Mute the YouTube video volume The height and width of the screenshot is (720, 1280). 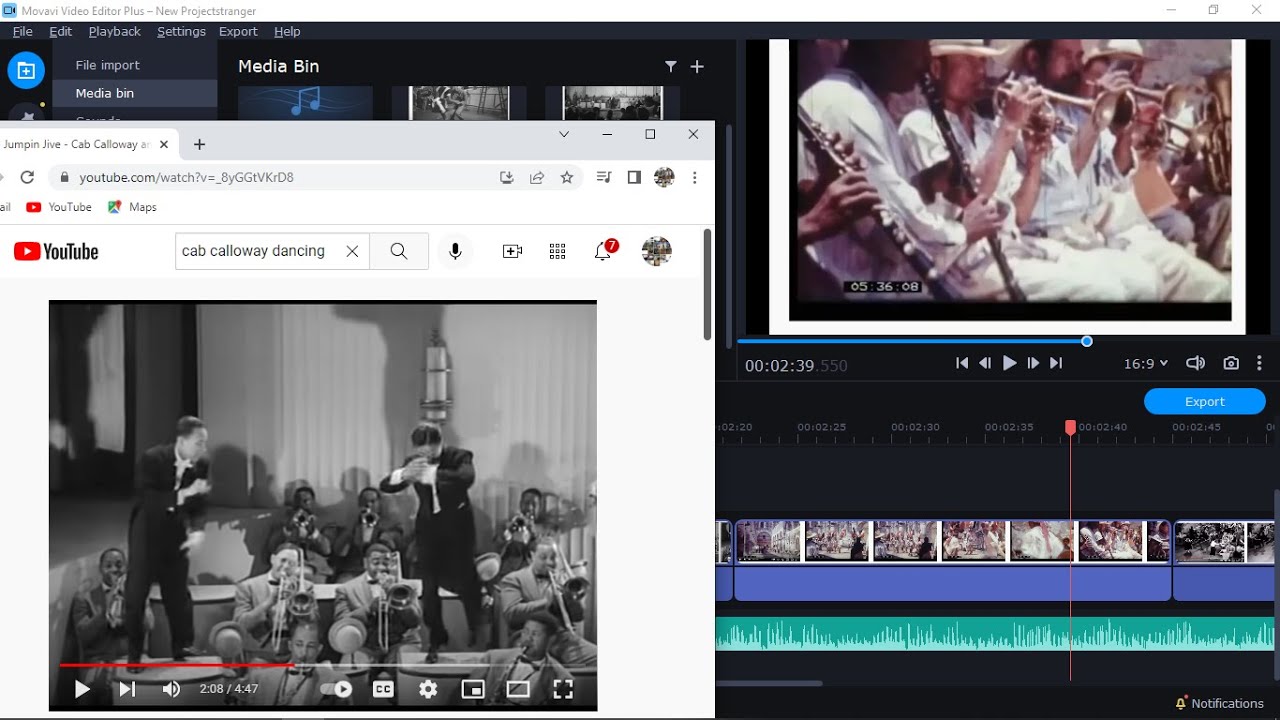click(171, 689)
